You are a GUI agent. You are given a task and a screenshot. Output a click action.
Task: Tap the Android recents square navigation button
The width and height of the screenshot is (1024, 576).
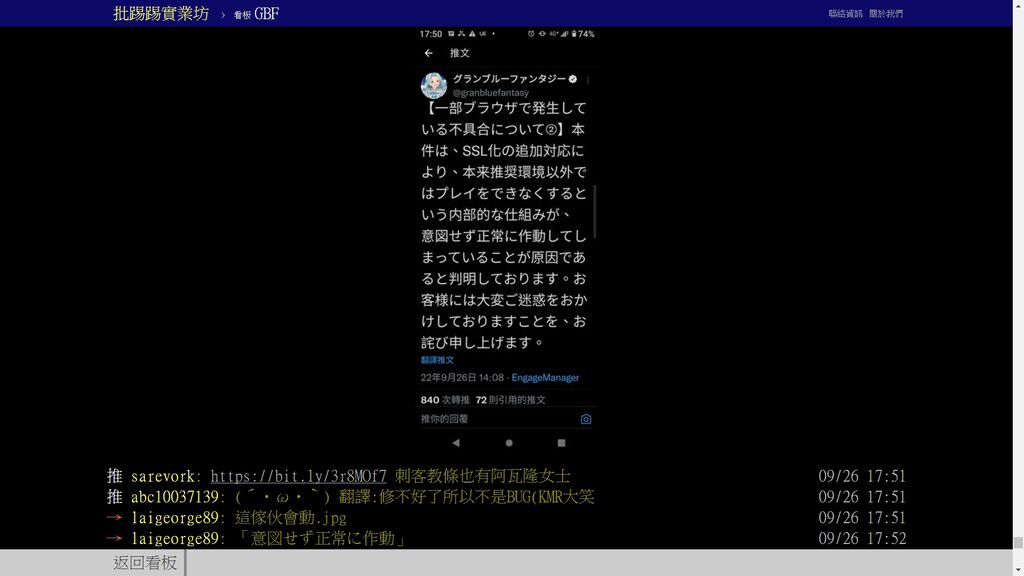561,443
